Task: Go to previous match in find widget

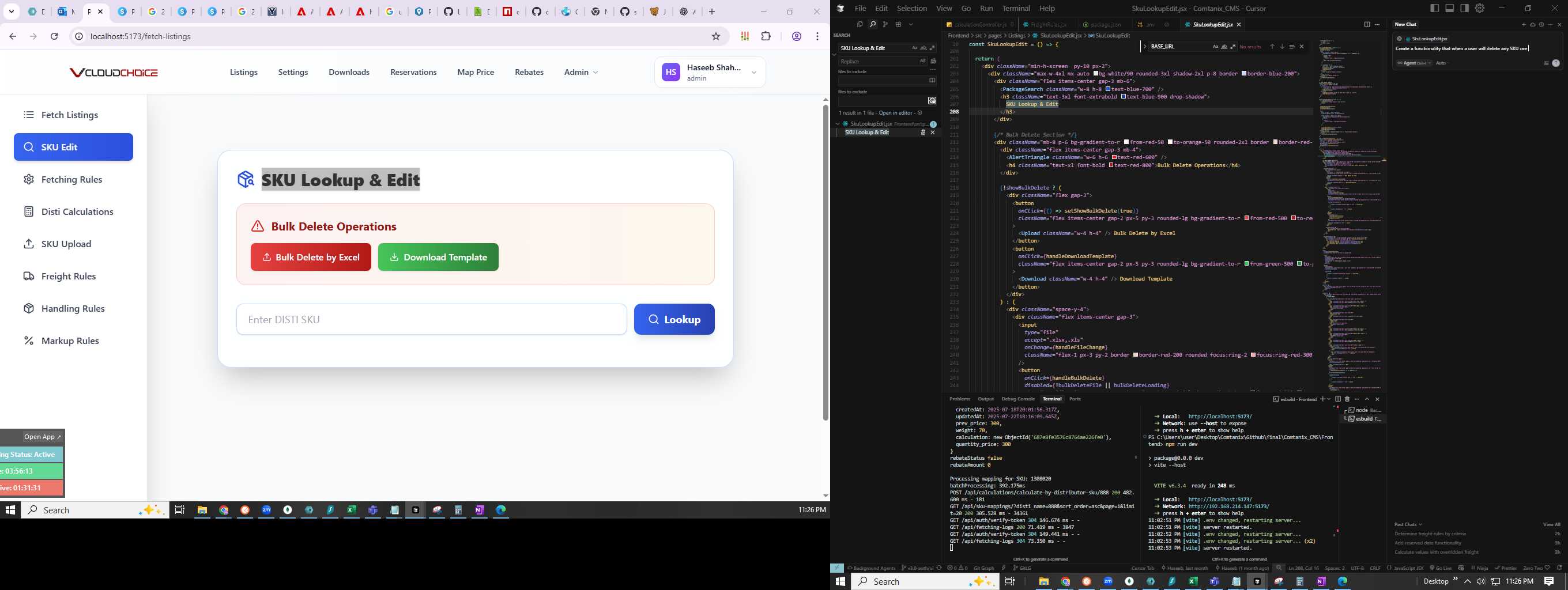Action: [x=1272, y=47]
